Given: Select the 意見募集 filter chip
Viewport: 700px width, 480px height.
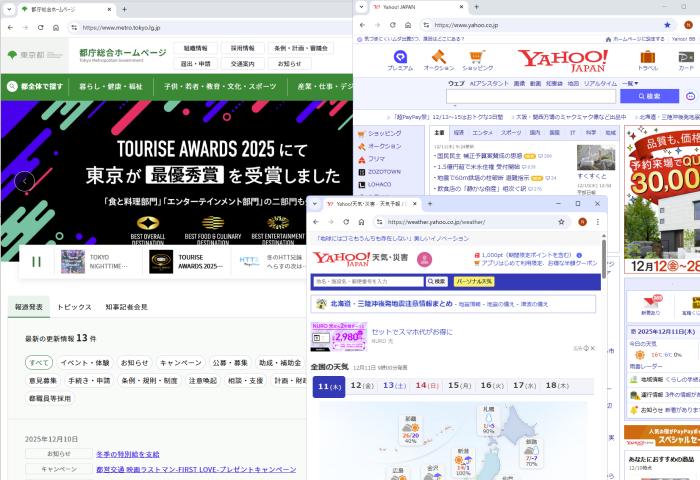Looking at the screenshot, I should [43, 380].
